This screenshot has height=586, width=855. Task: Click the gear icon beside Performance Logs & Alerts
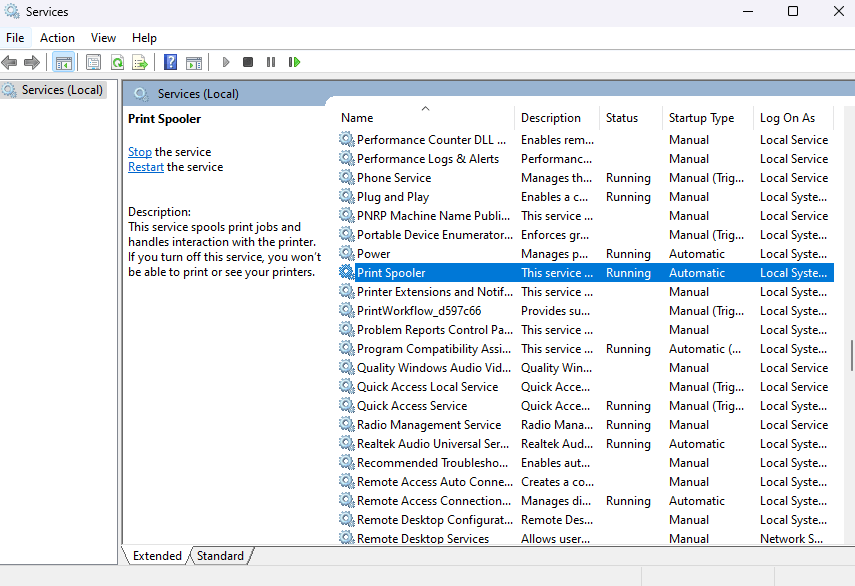(347, 159)
